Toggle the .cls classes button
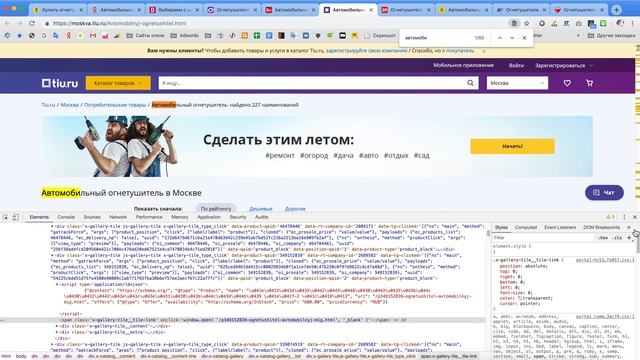The height and width of the screenshot is (360, 640). 618,238
